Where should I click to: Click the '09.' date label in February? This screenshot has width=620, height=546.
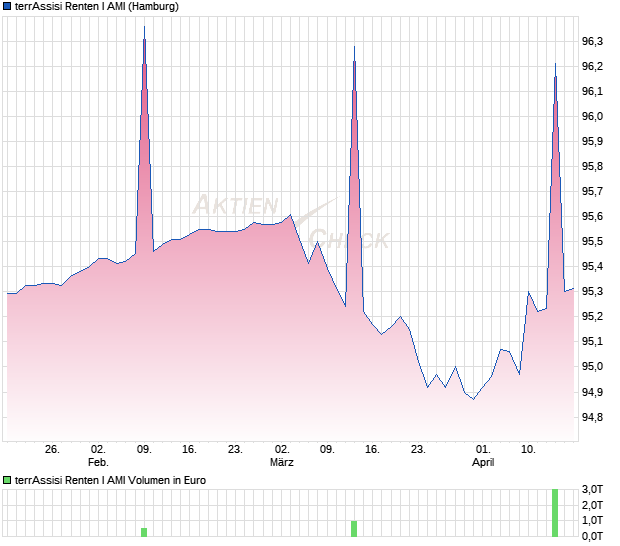(144, 450)
